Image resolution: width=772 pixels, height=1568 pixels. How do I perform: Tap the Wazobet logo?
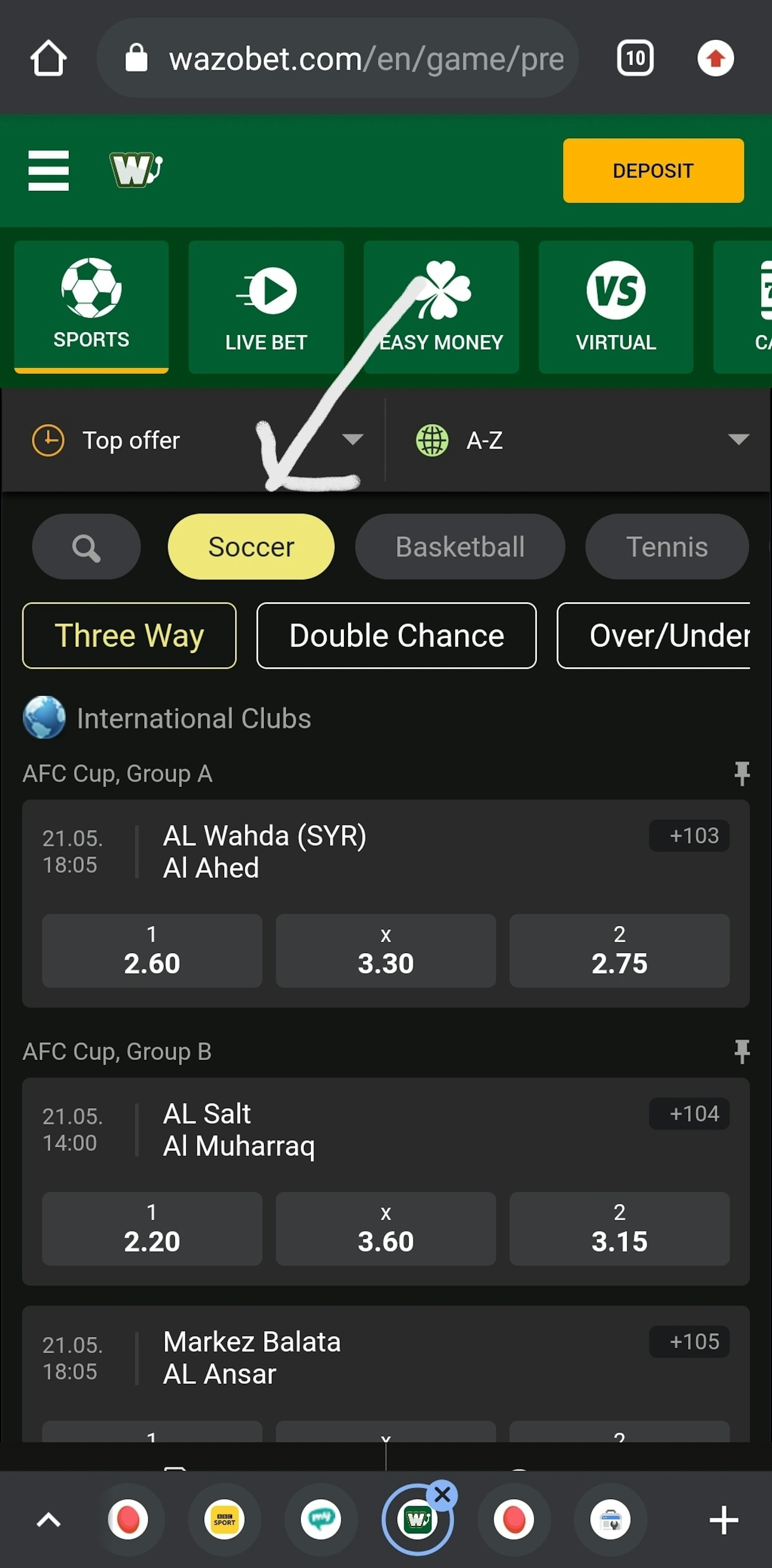[136, 169]
